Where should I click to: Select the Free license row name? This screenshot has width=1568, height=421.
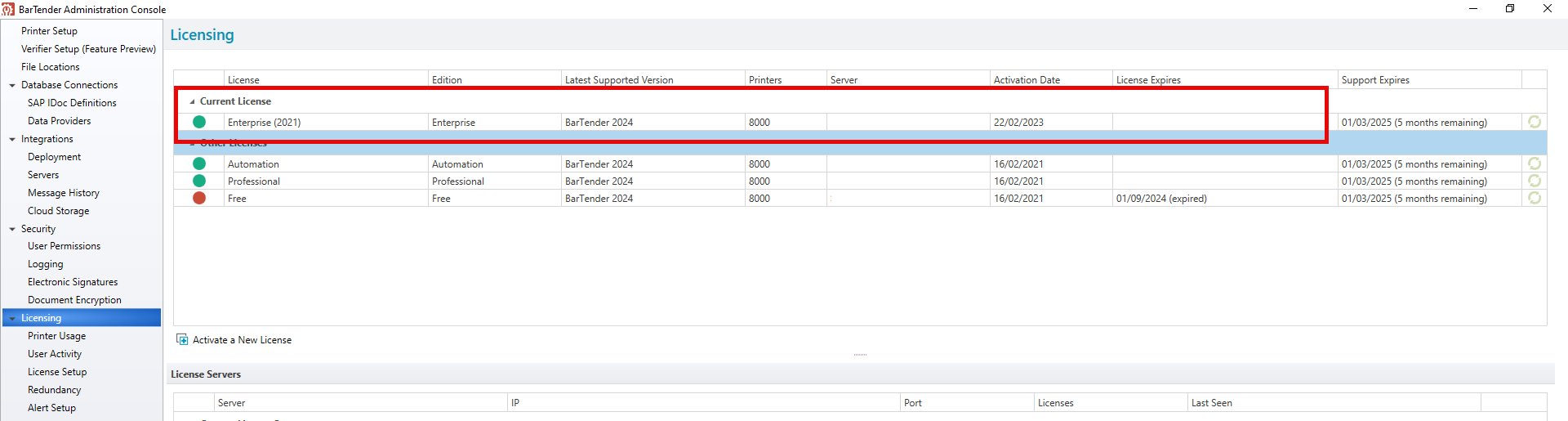click(237, 199)
